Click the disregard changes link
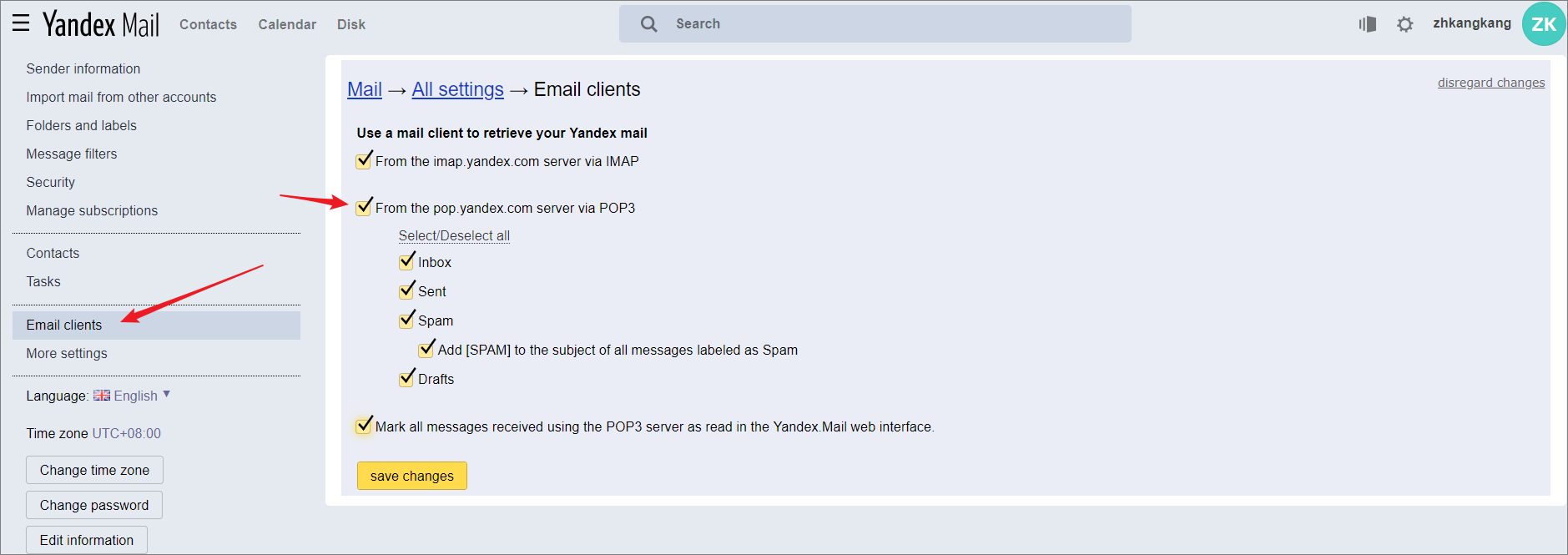 [x=1490, y=83]
